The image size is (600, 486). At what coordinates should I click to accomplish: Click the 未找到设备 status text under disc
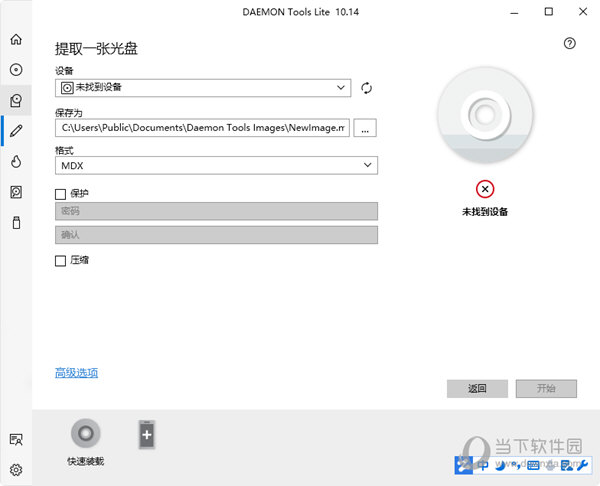tap(485, 212)
